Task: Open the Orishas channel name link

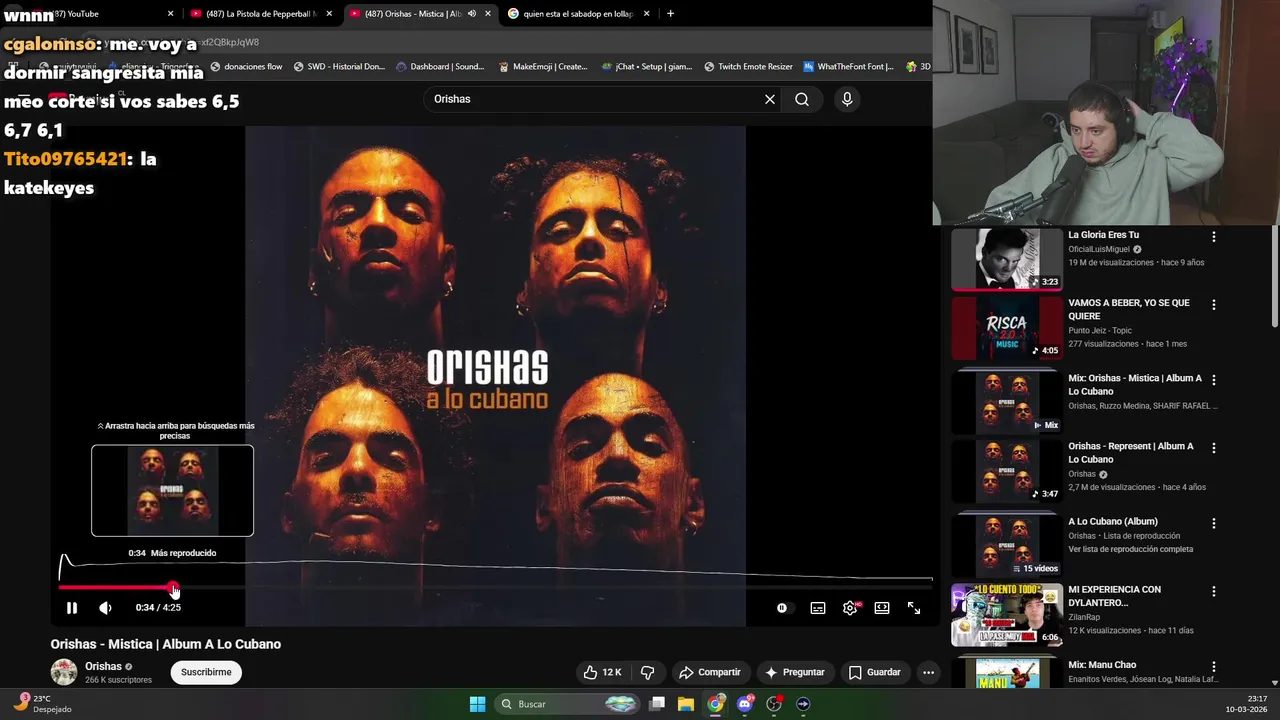Action: click(x=103, y=666)
